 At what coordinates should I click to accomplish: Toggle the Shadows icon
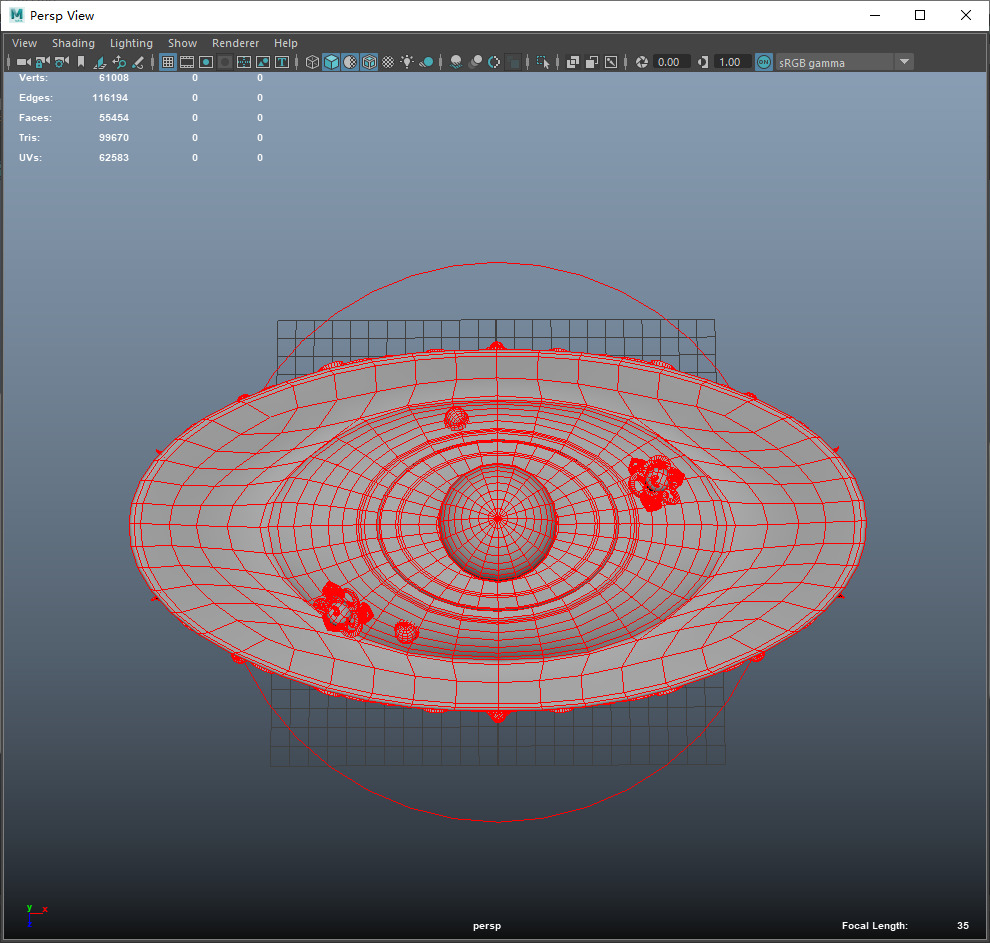(x=426, y=62)
